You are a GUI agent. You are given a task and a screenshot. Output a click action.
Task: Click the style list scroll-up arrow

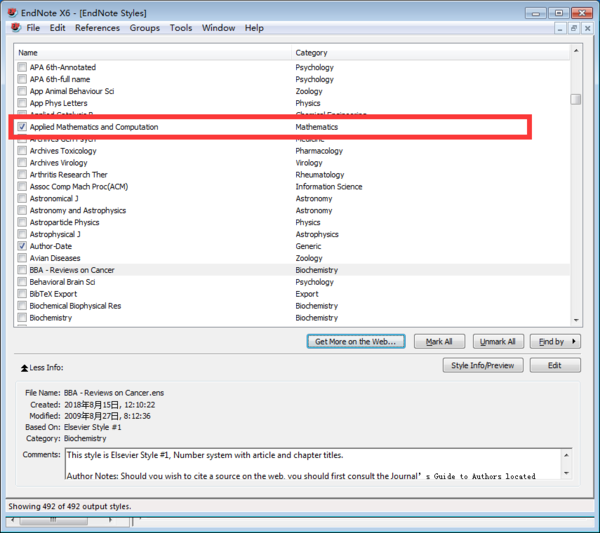tap(576, 51)
